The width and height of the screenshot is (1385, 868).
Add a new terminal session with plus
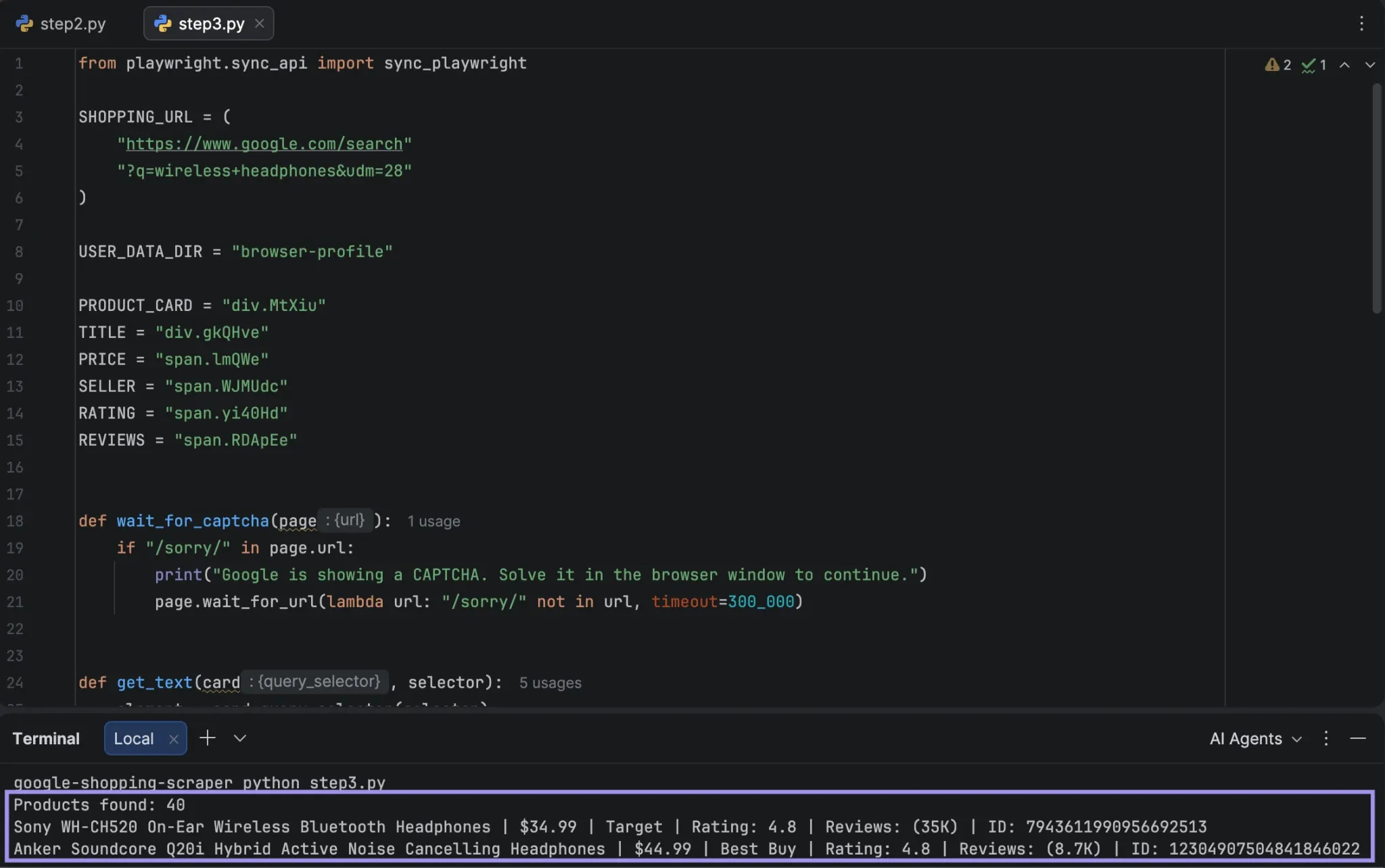pos(208,738)
